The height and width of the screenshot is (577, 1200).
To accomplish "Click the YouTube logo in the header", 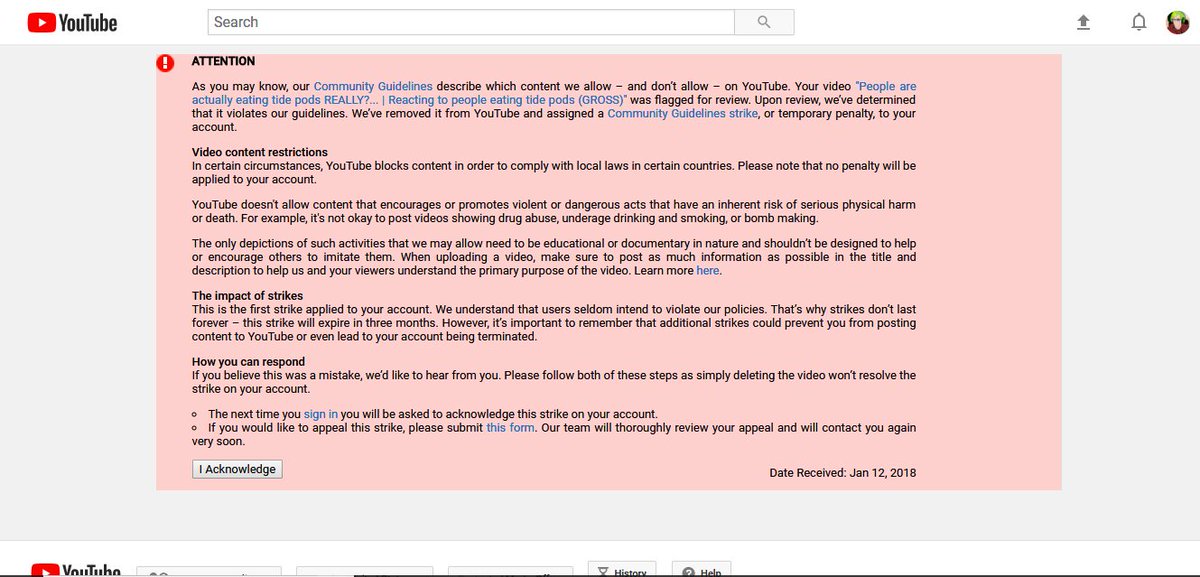I will point(72,22).
